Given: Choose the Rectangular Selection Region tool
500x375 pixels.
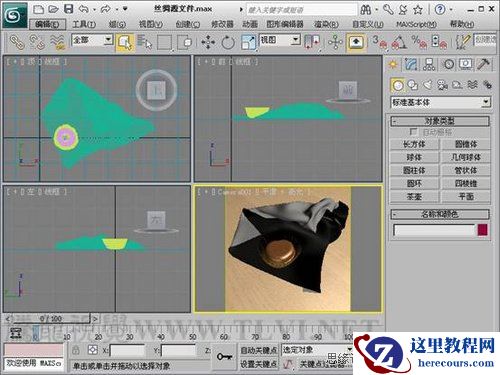Looking at the screenshot, I should coord(164,42).
